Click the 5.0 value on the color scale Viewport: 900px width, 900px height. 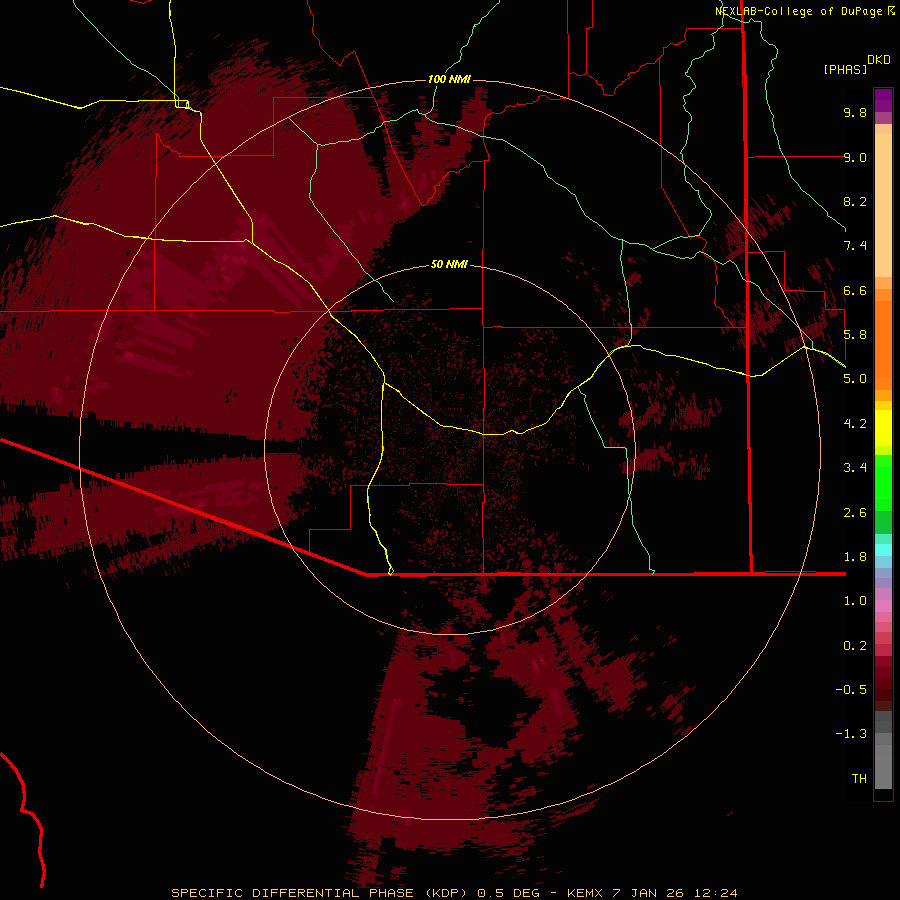click(x=855, y=379)
